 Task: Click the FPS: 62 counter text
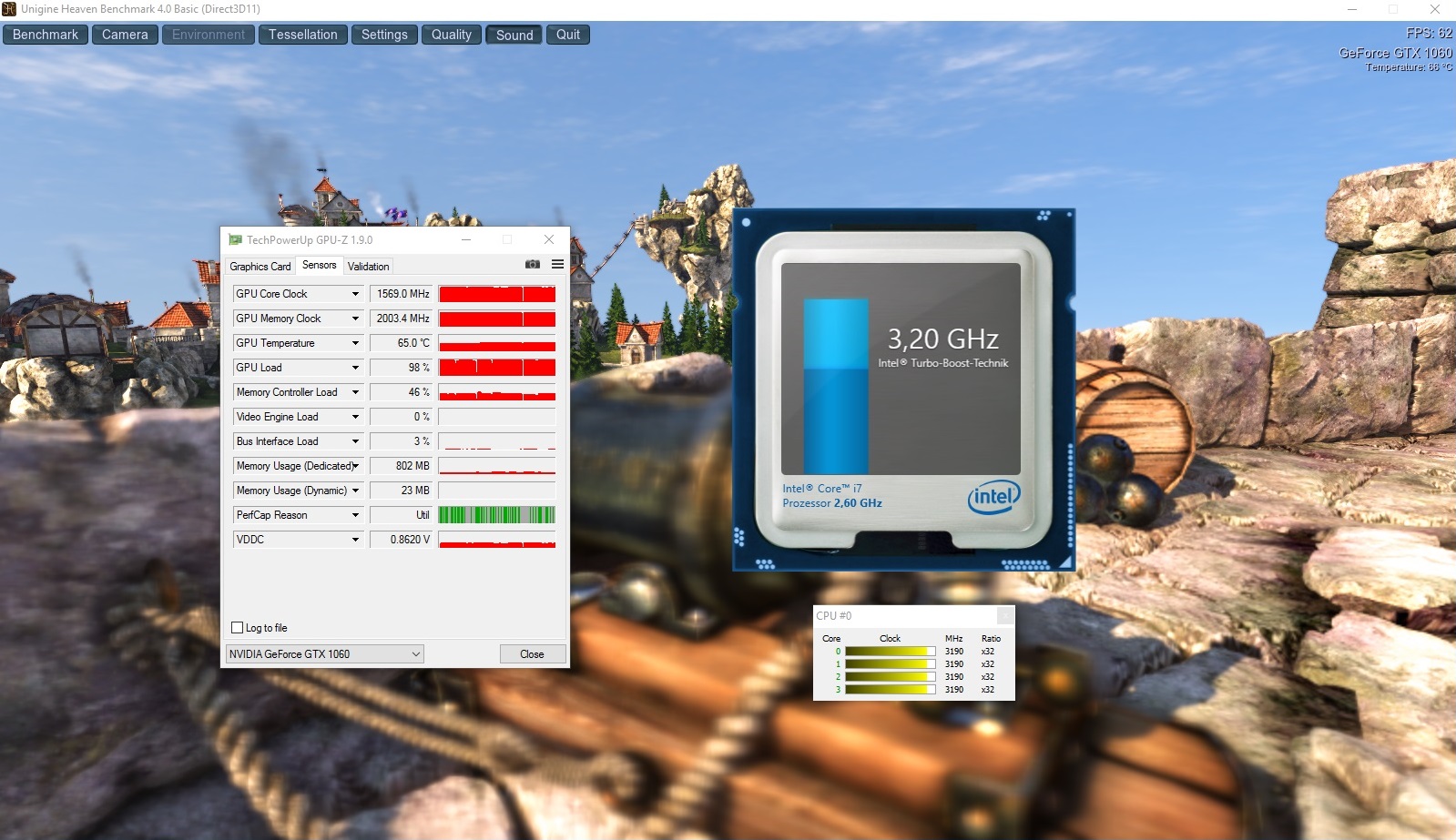[x=1429, y=33]
